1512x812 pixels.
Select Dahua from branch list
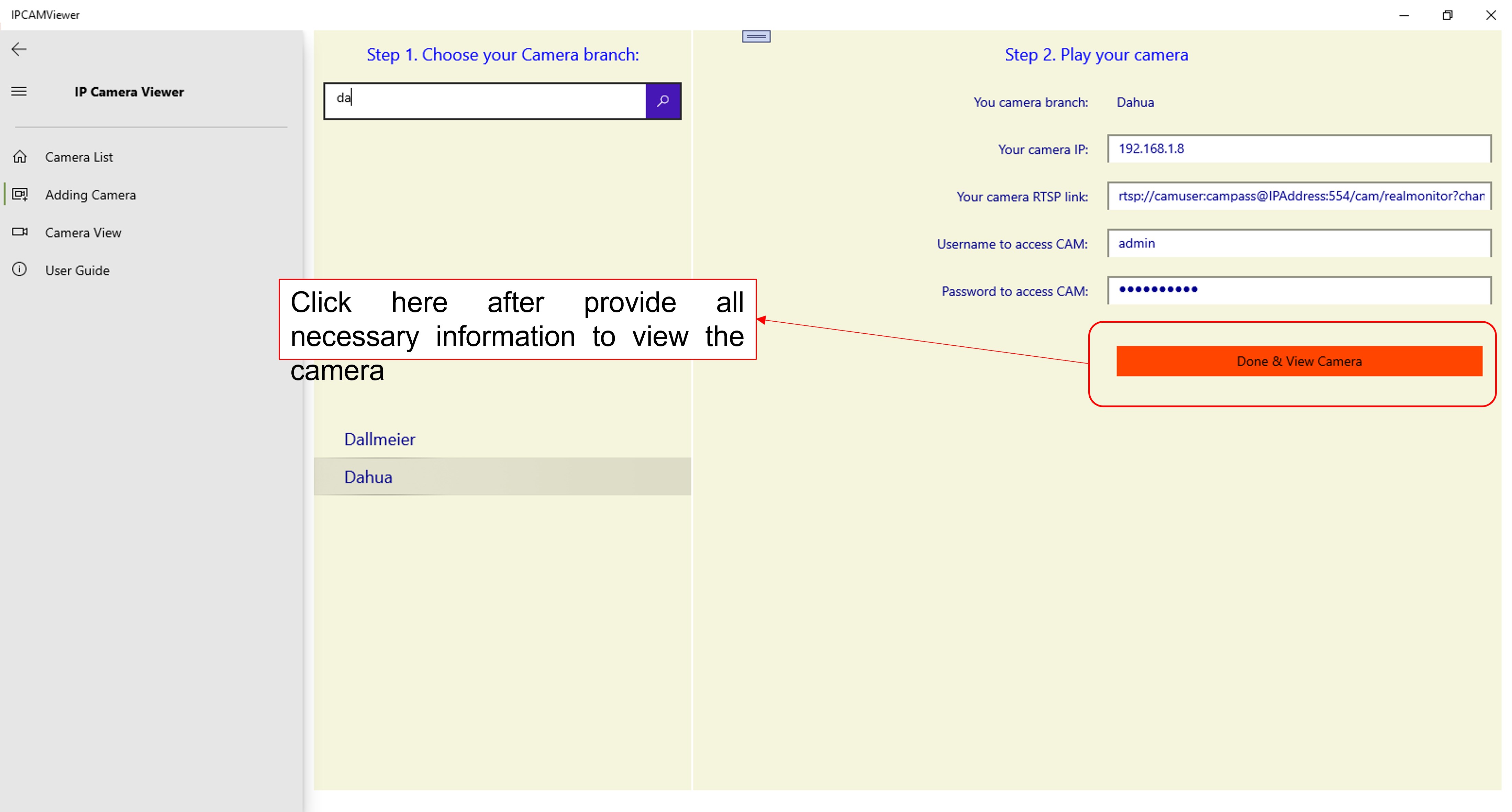368,477
